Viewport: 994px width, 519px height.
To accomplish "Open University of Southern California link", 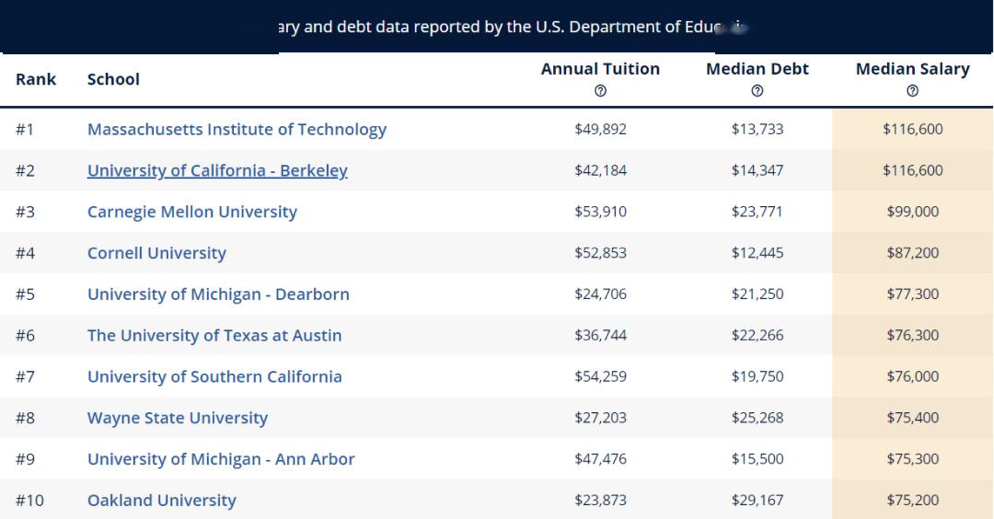I will (x=214, y=376).
